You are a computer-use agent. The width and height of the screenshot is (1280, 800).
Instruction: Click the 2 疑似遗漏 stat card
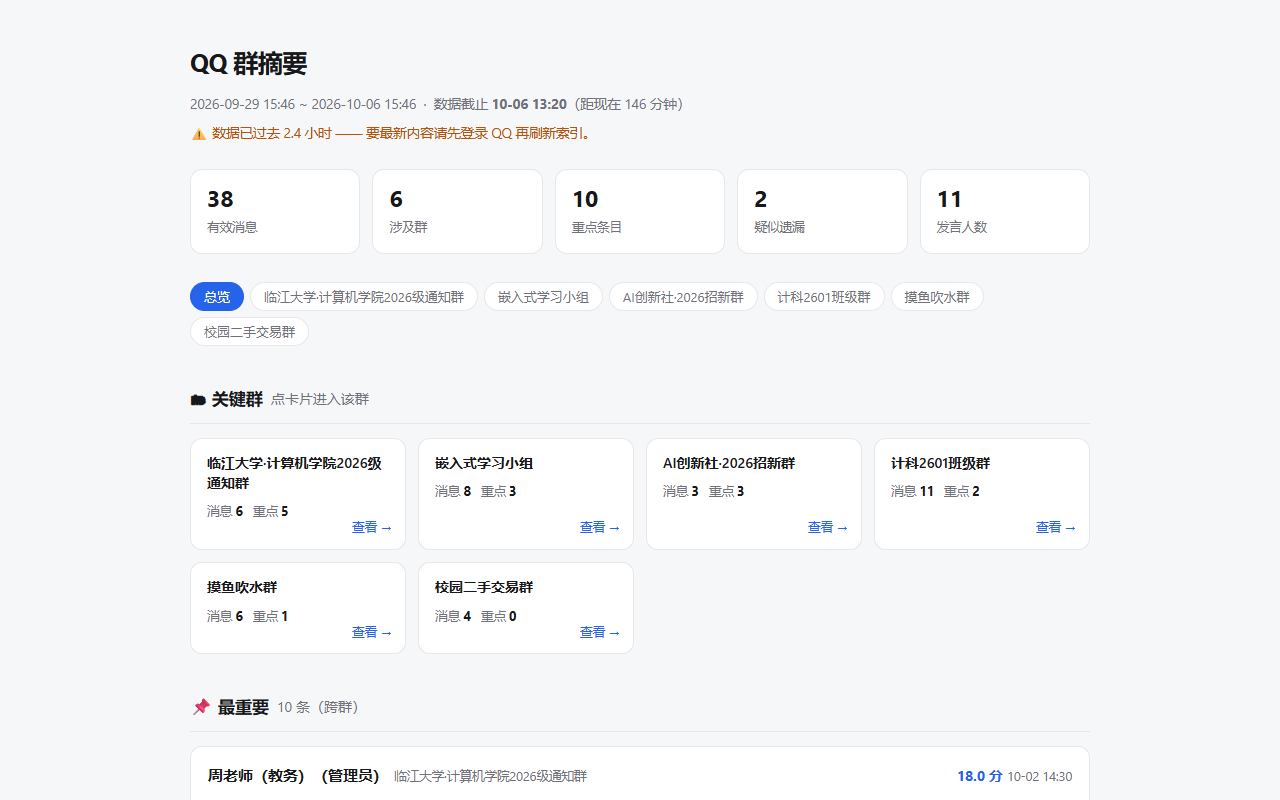coord(822,211)
